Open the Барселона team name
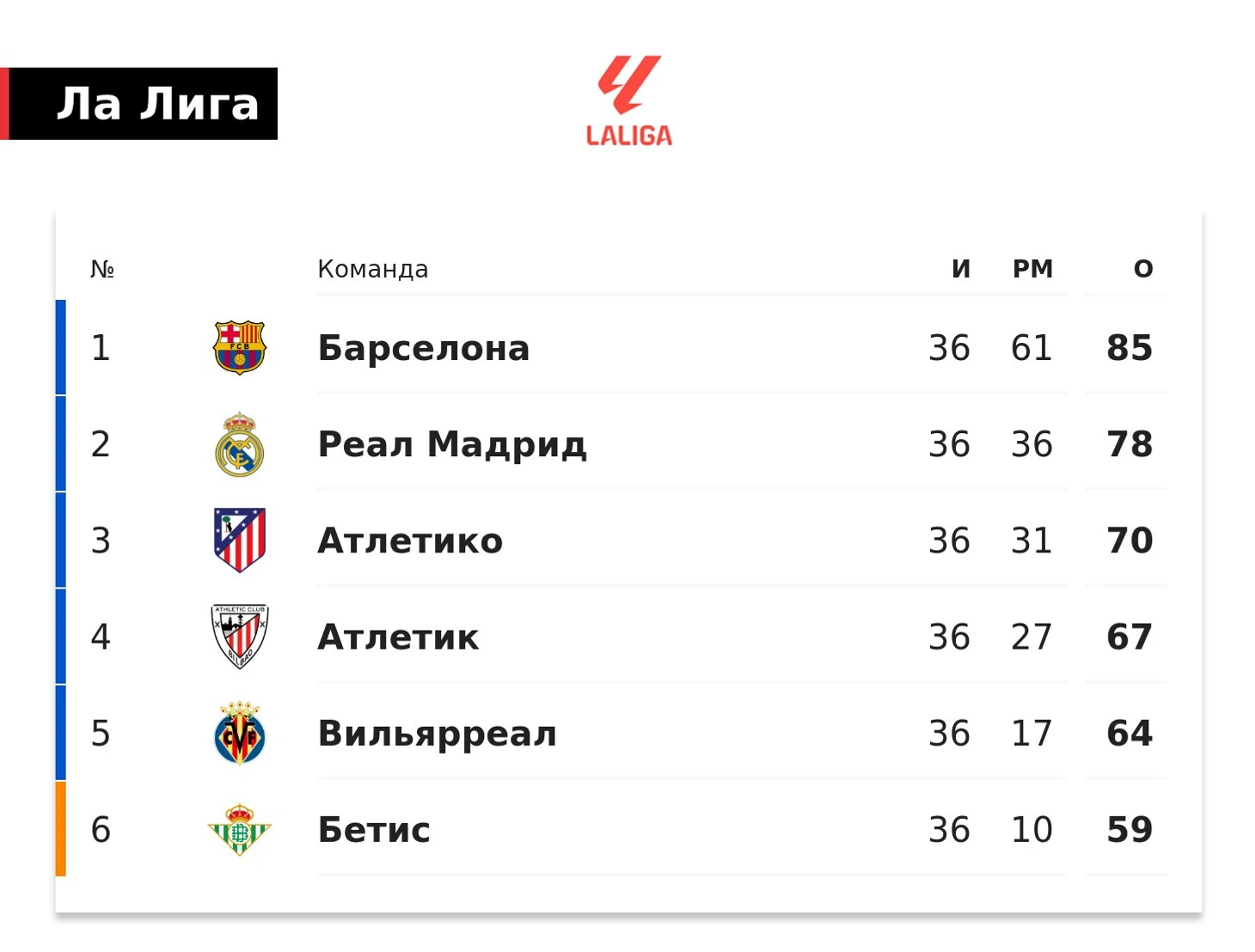This screenshot has height=952, width=1255. coord(424,348)
